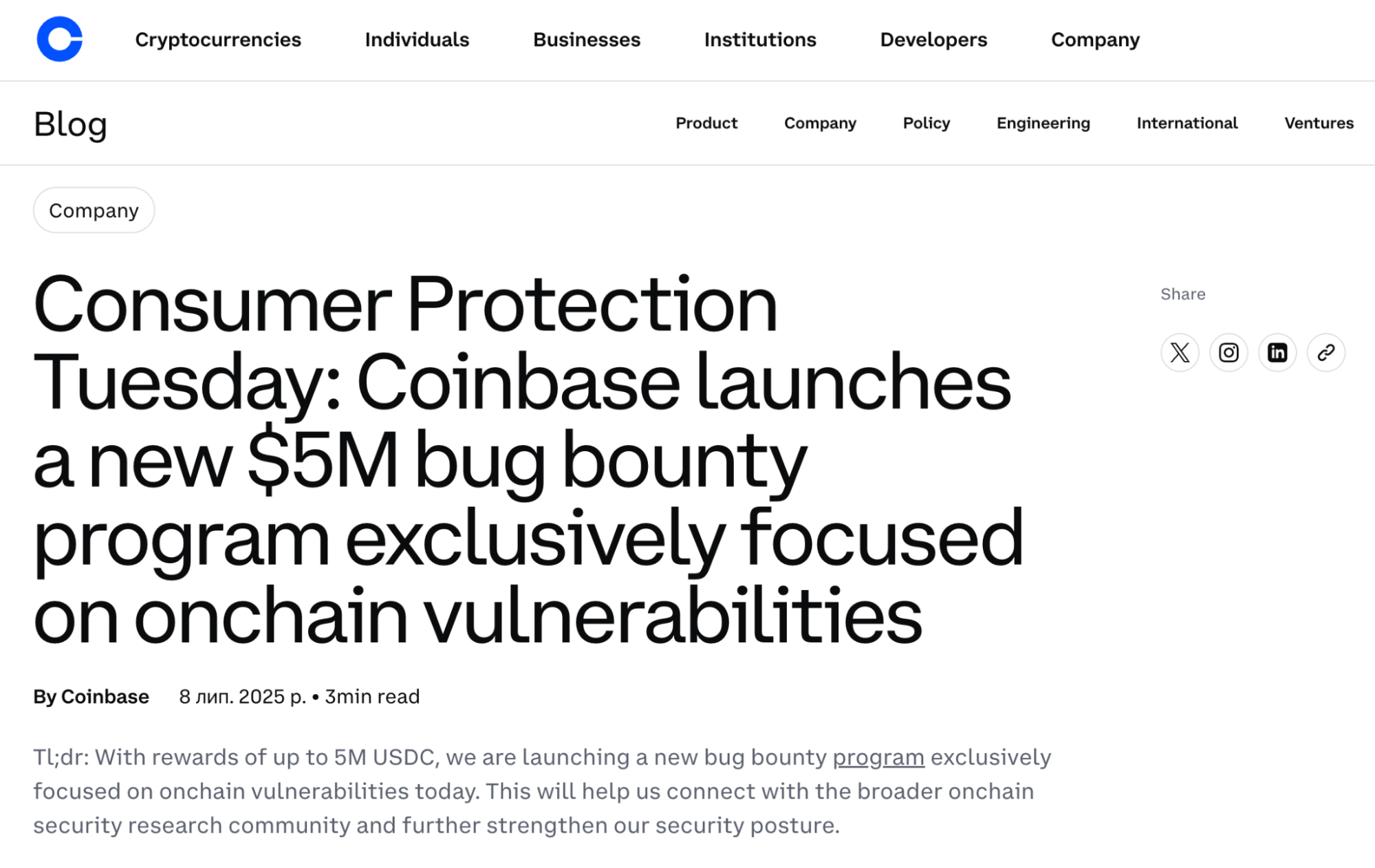
Task: Share the article on Instagram
Action: (1228, 352)
